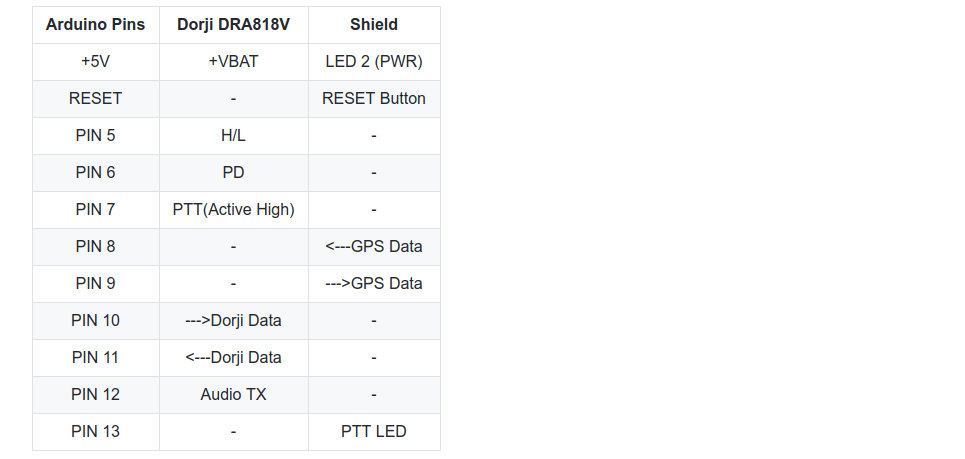Click the --->Dorji Data cell

233,321
